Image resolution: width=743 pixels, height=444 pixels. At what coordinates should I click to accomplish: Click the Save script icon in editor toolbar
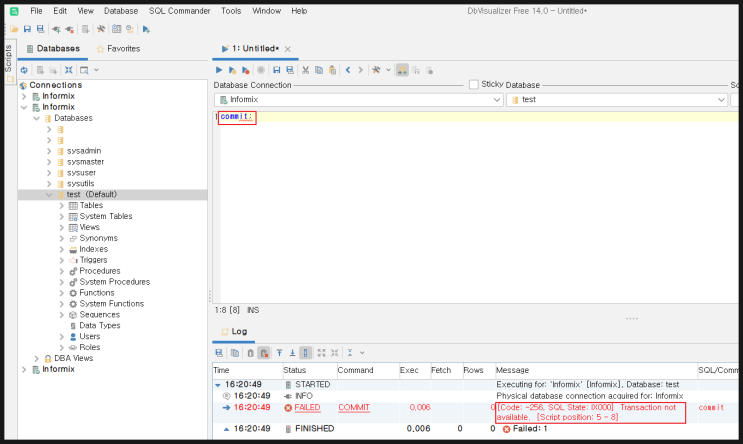277,70
